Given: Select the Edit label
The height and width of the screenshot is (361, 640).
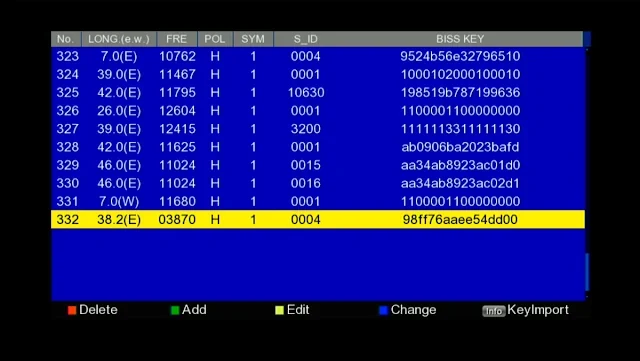Looking at the screenshot, I should (298, 310).
